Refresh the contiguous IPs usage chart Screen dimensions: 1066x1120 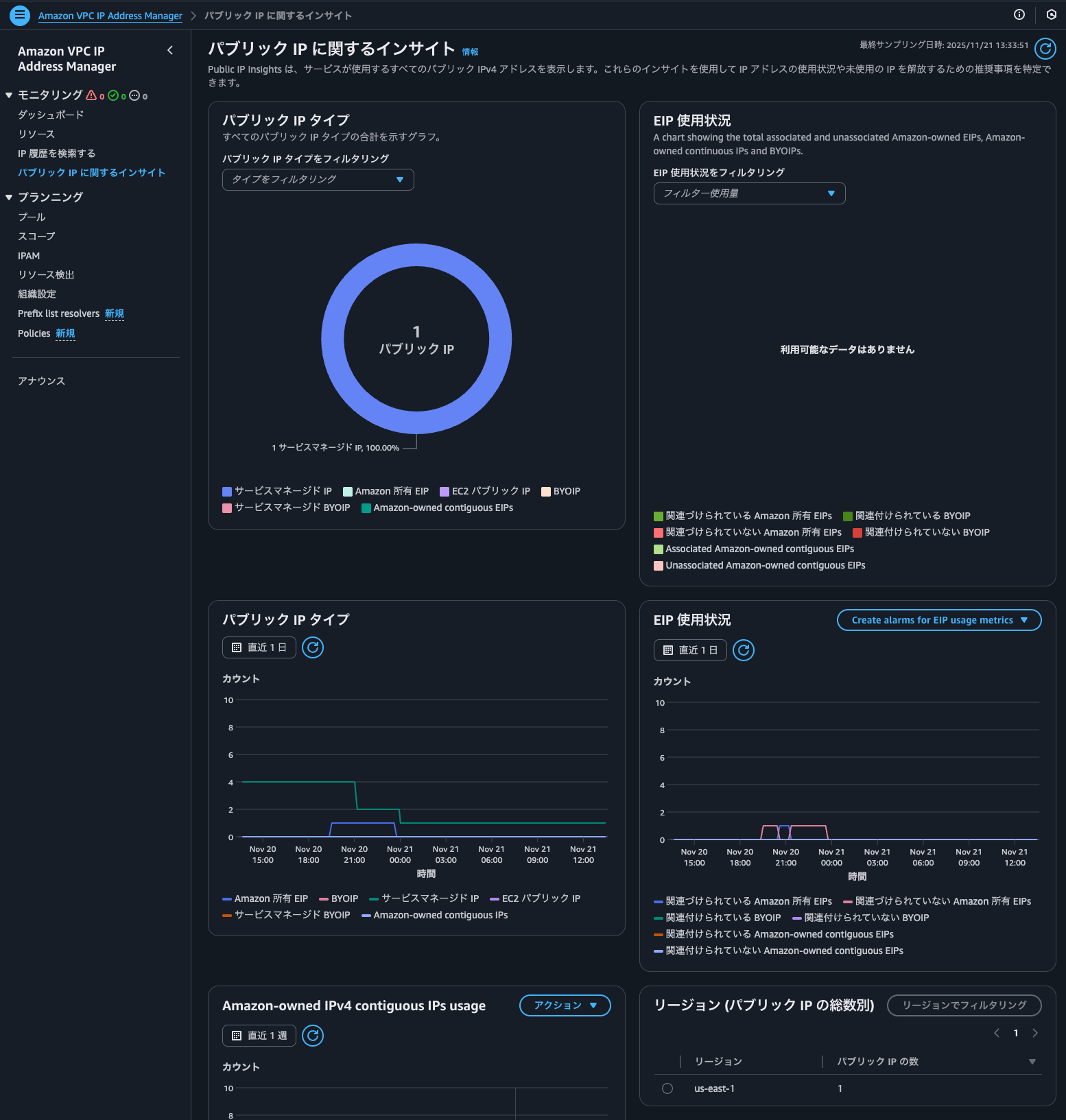tap(313, 1036)
